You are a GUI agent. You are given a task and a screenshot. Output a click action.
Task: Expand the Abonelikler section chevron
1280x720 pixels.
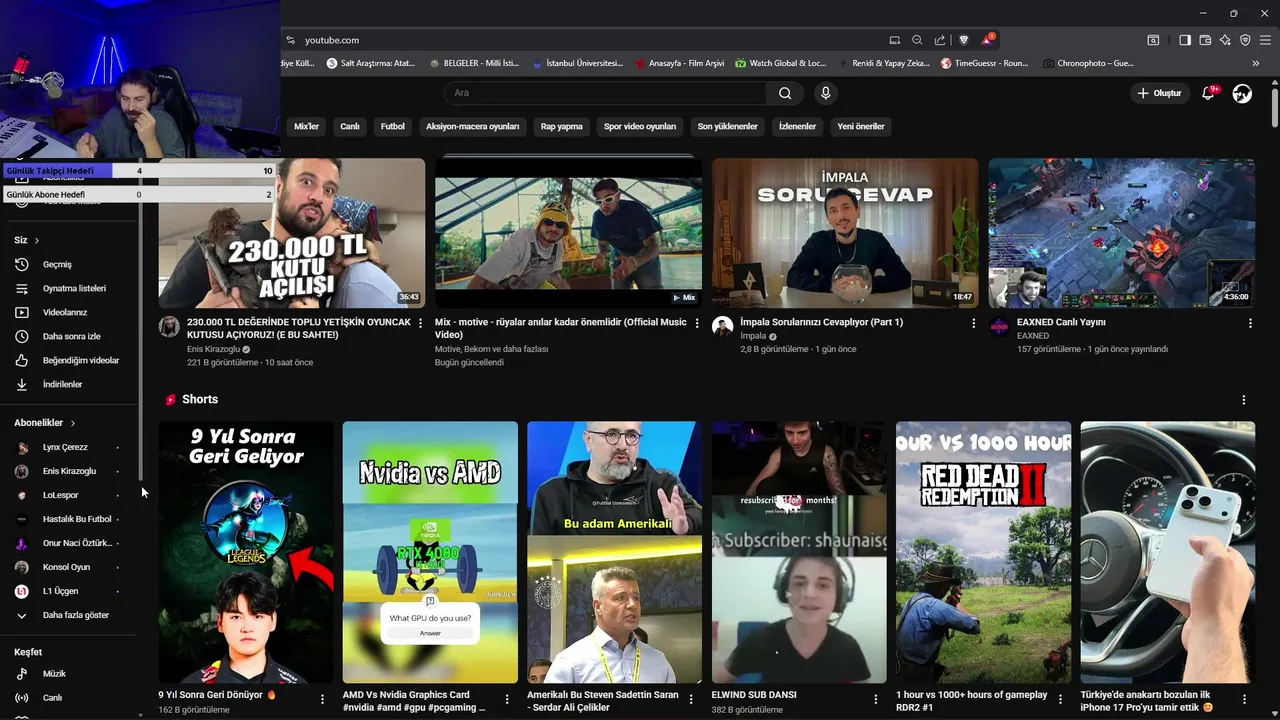tap(73, 423)
